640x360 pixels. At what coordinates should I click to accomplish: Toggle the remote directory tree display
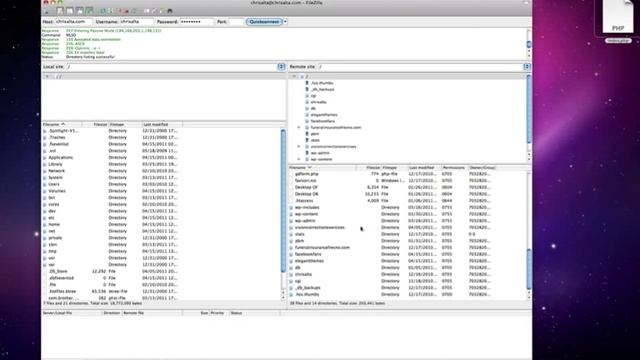(x=80, y=11)
